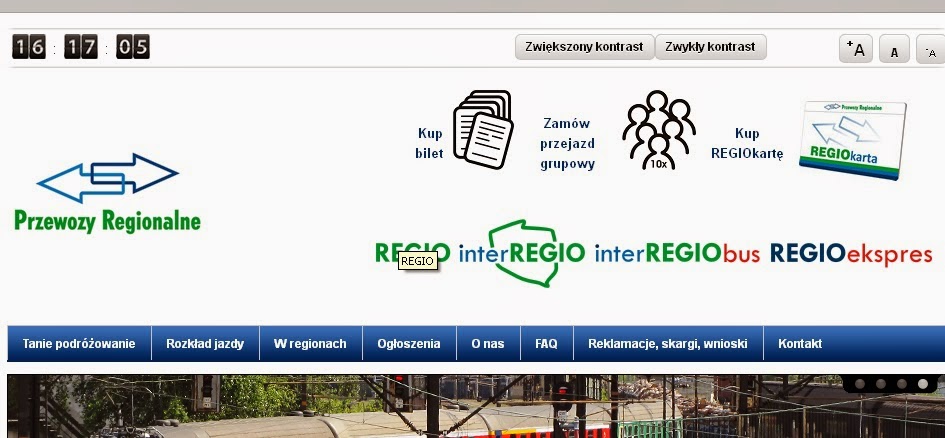Select the REGIOekspres brand logo
Viewport: 945px width, 438px height.
click(851, 254)
